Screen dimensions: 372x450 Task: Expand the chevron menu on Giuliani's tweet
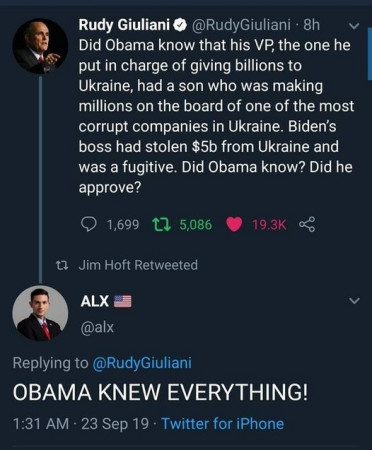(x=354, y=26)
